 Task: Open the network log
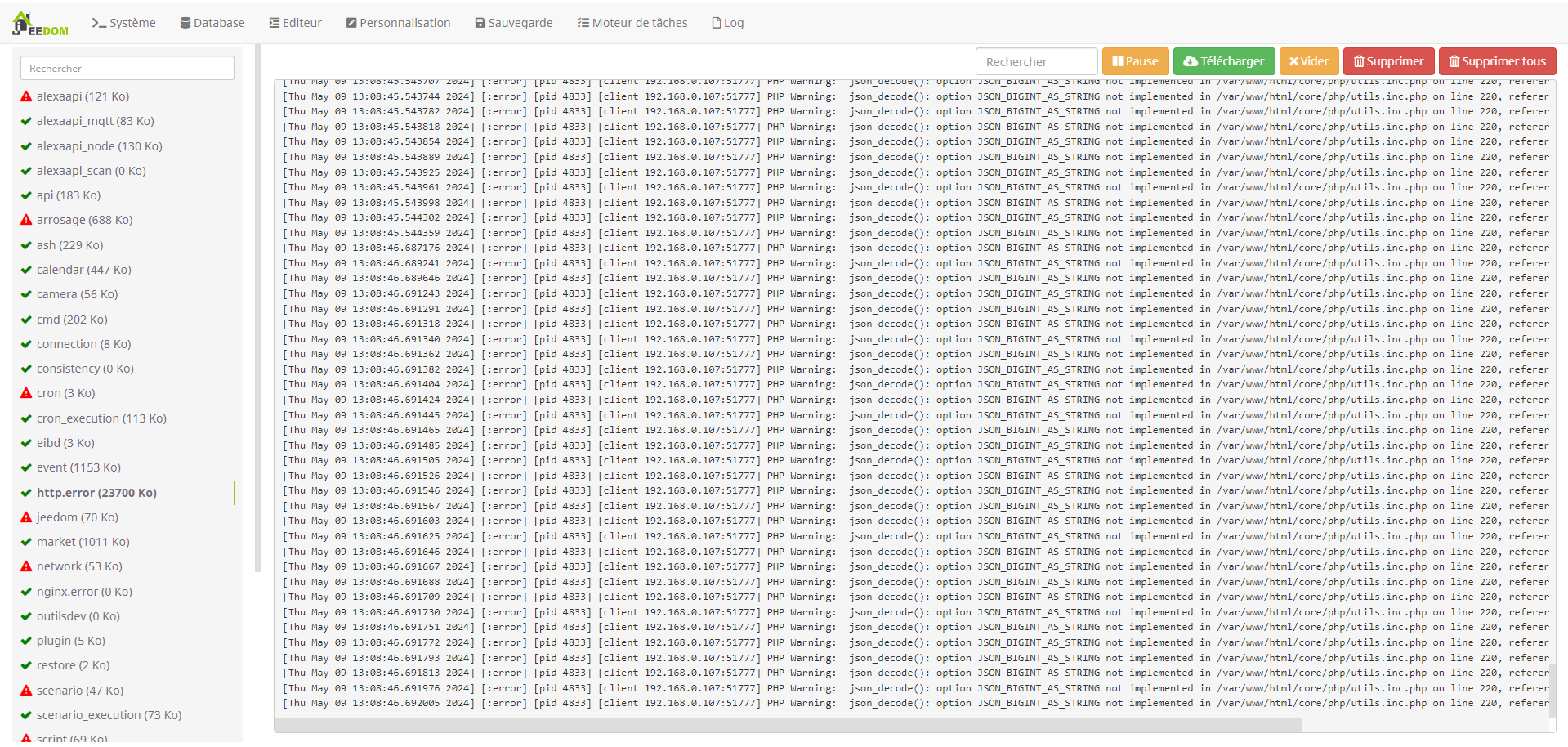(79, 566)
